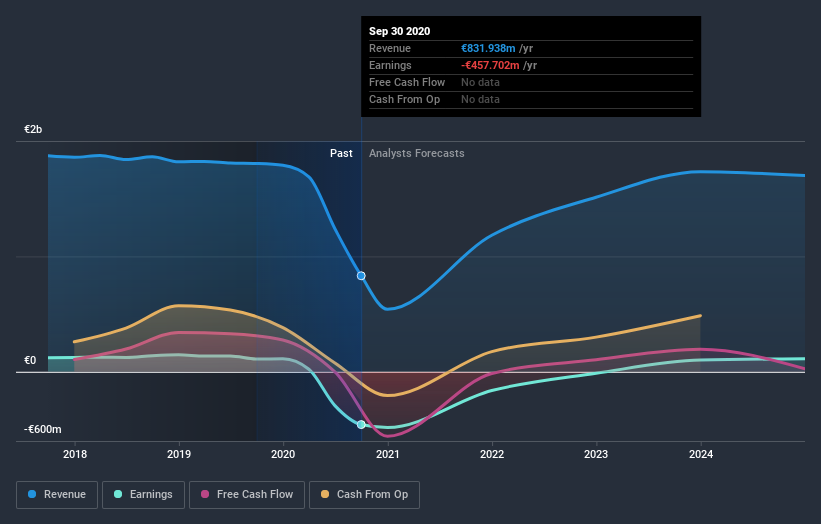Click the Past section label
Viewport: 821px width, 524px height.
(341, 153)
